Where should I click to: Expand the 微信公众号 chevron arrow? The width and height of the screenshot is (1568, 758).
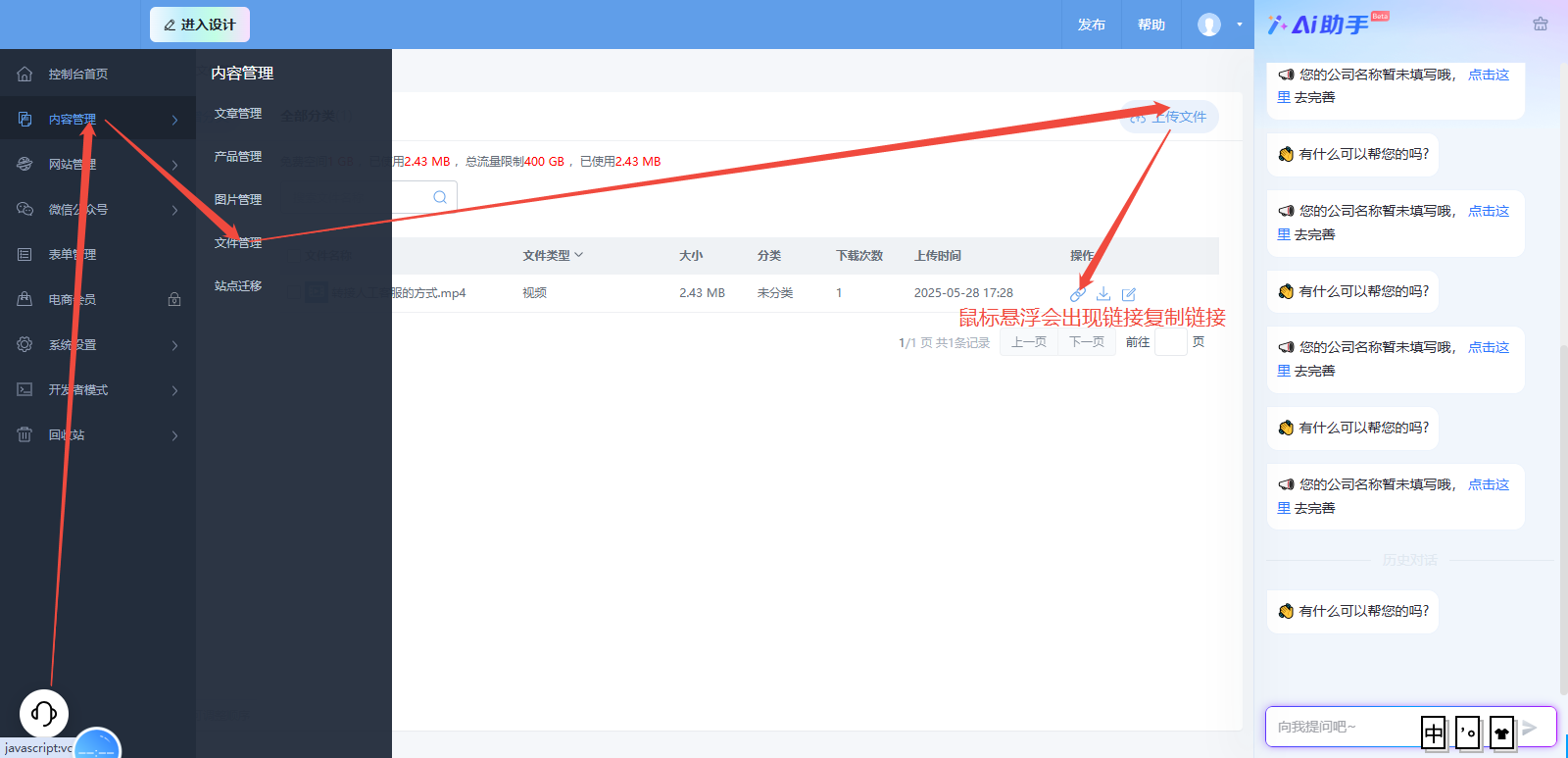(174, 210)
